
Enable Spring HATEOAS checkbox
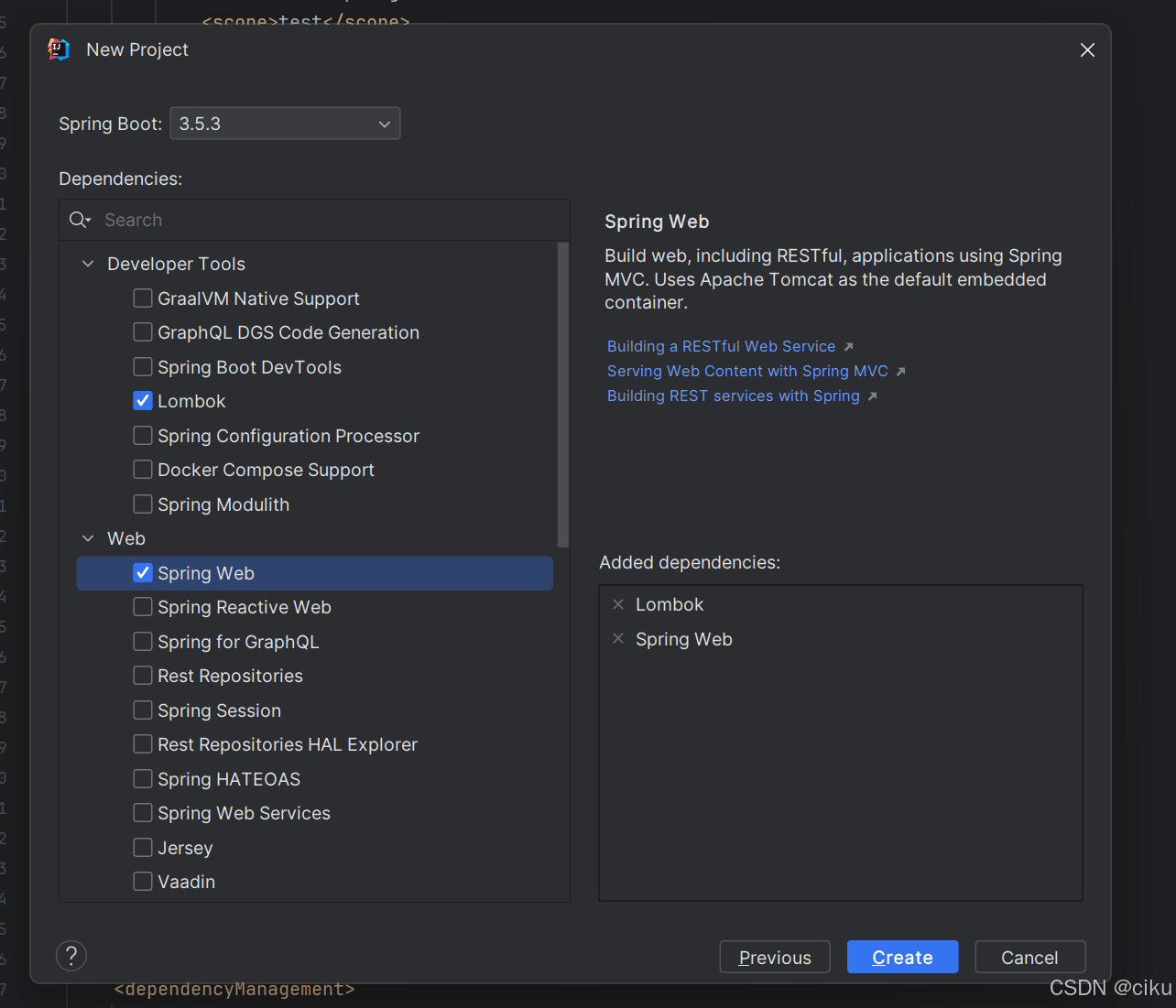coord(143,779)
